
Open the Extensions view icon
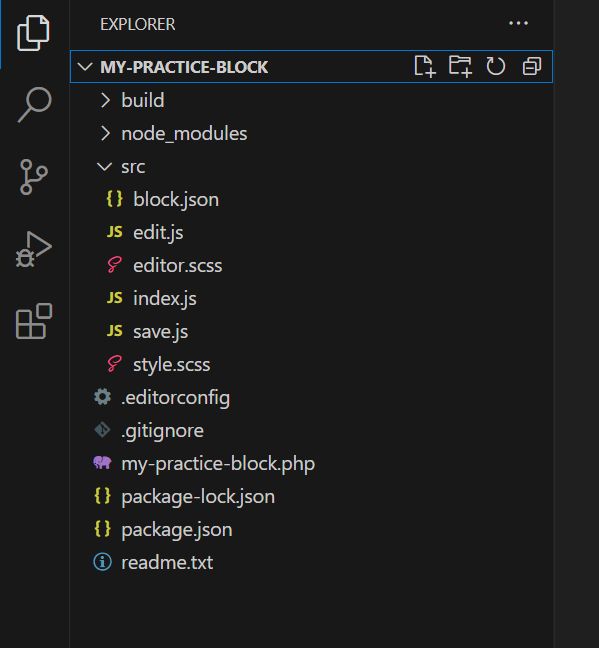tap(34, 321)
